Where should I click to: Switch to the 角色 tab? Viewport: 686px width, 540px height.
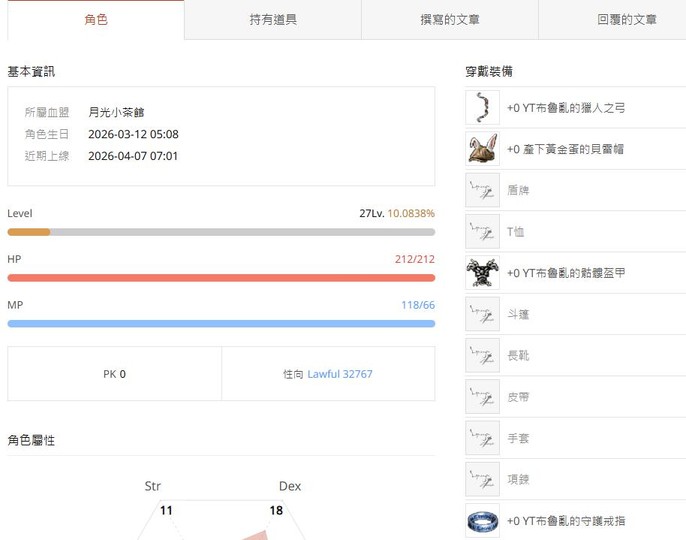tap(96, 19)
